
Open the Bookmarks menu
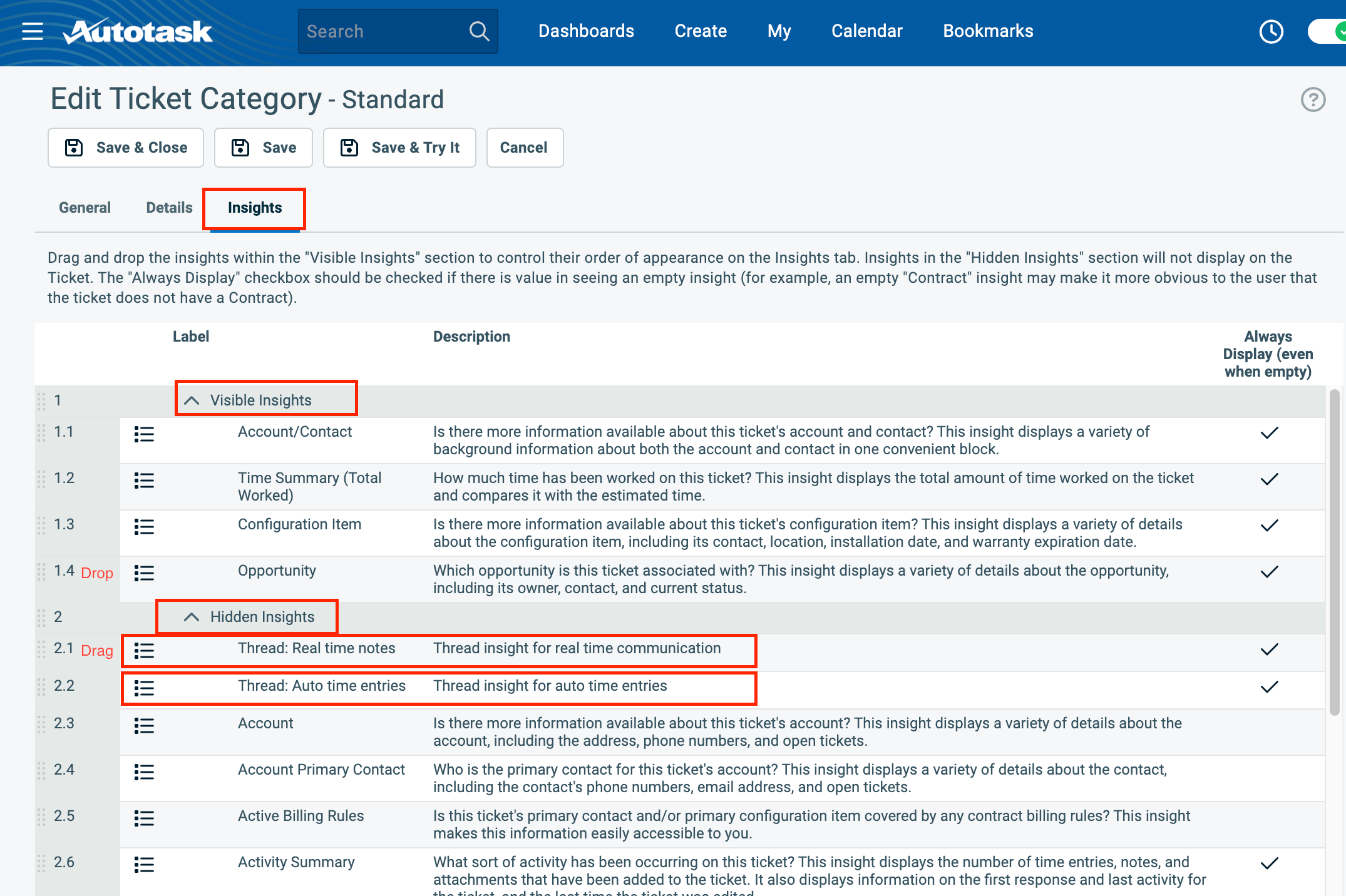click(x=988, y=31)
